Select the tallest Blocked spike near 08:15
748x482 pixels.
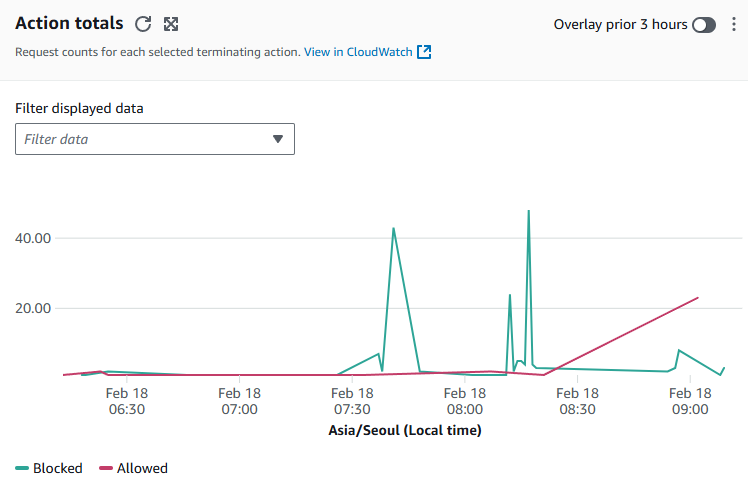[529, 211]
